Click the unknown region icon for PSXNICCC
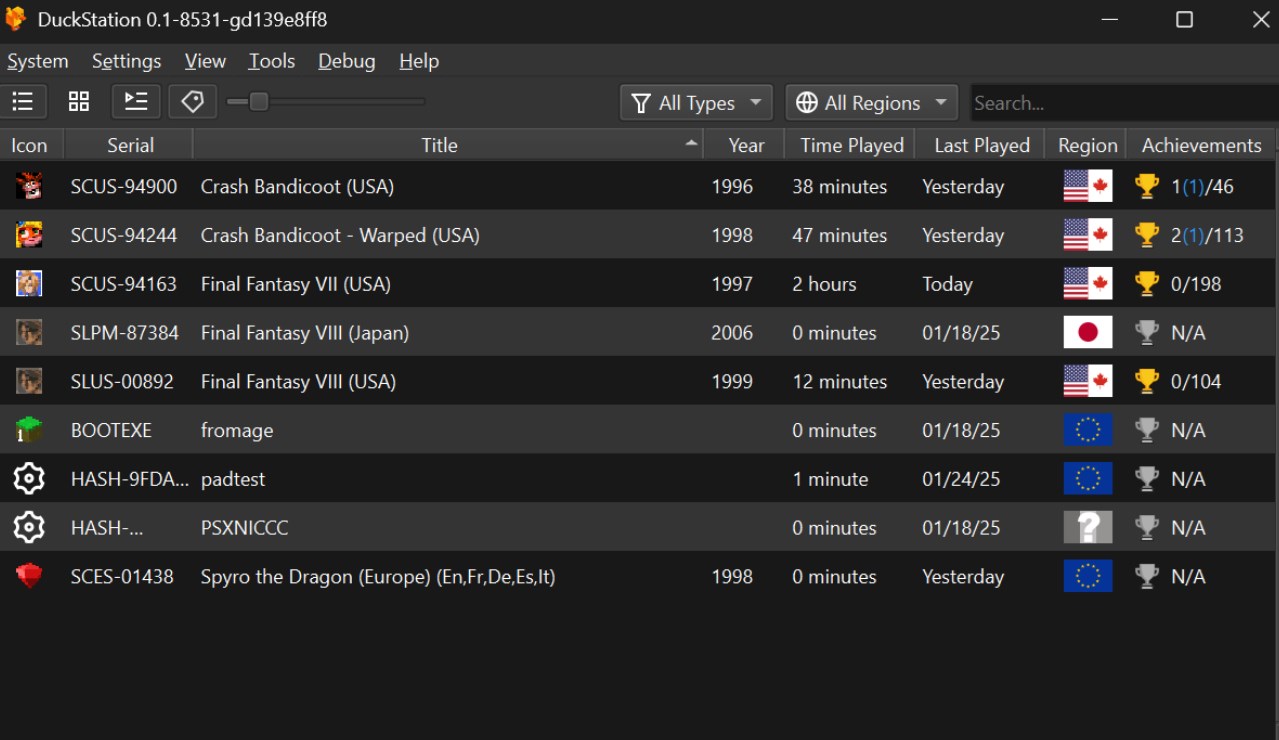This screenshot has height=740, width=1279. [1088, 528]
